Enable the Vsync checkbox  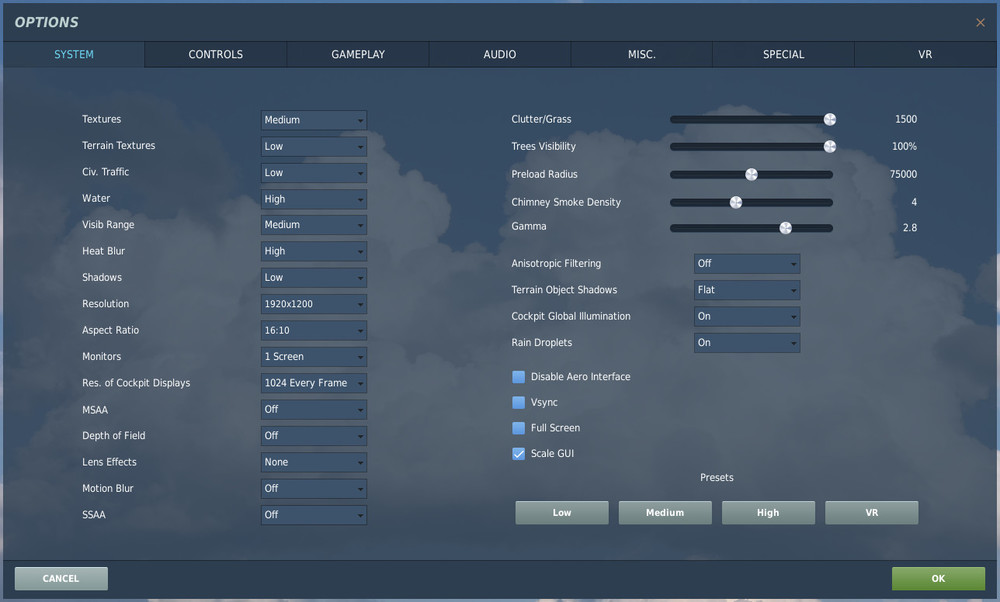(518, 402)
